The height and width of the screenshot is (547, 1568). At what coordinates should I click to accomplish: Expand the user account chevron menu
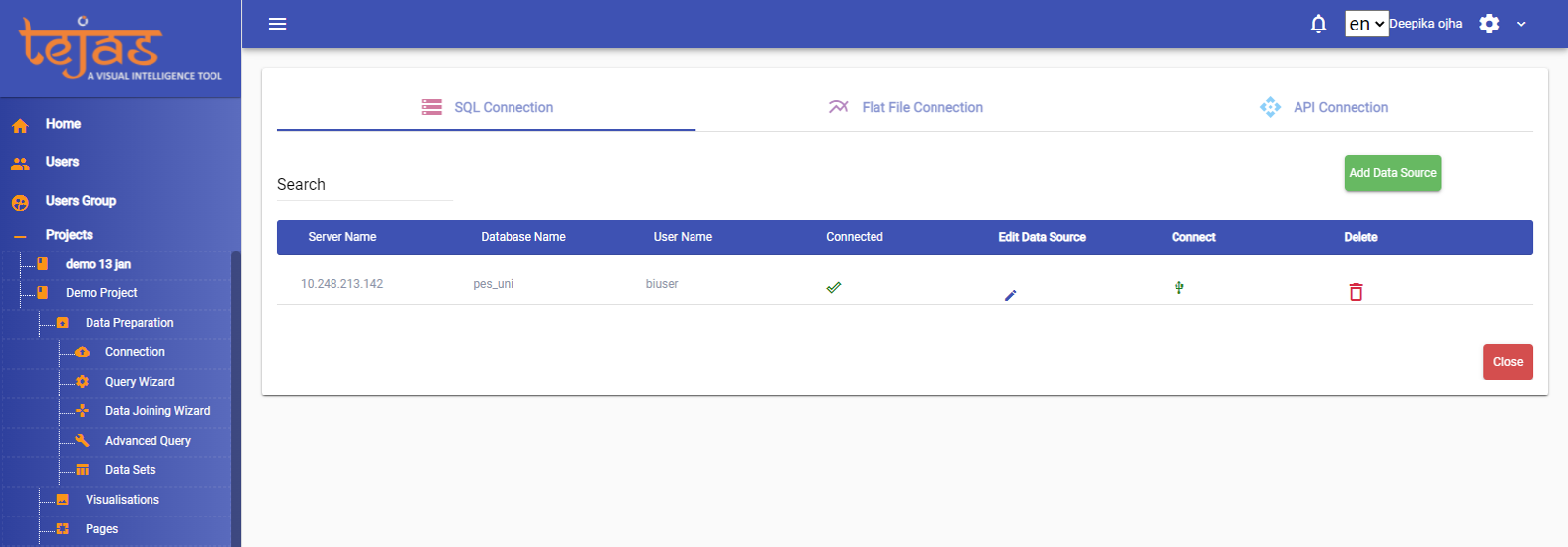click(1521, 24)
